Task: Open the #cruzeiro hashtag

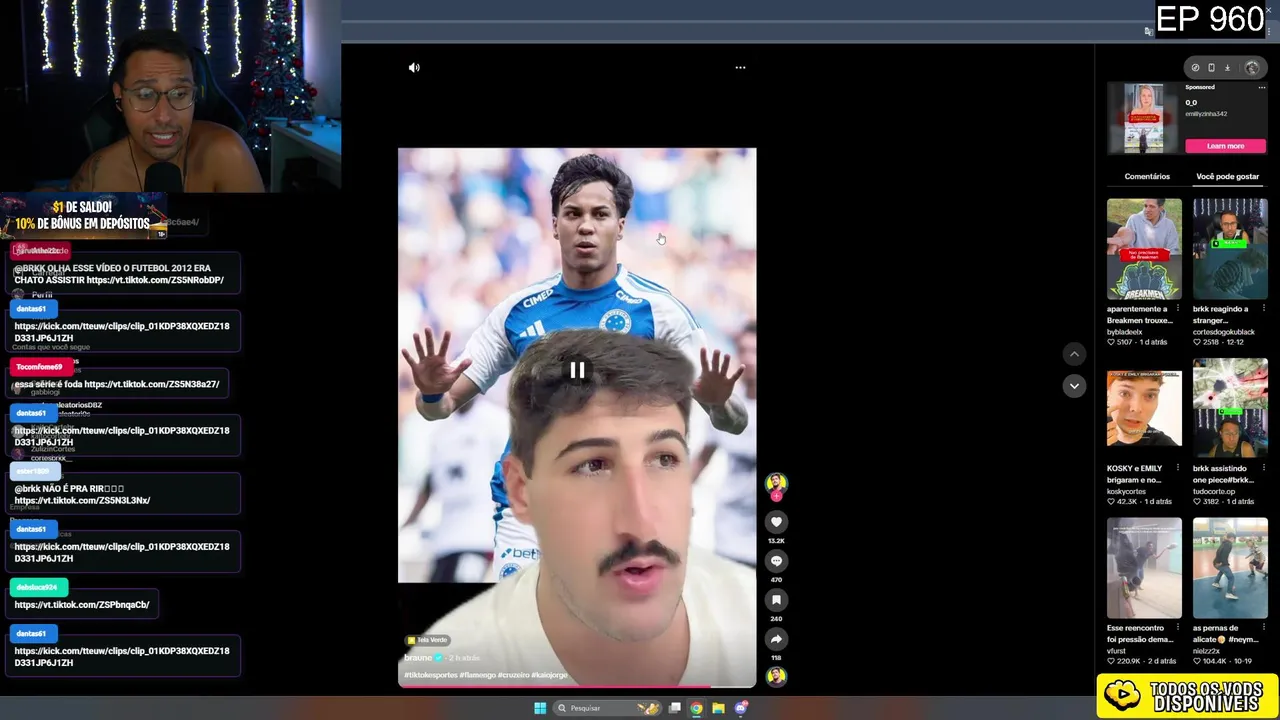Action: 514,675
